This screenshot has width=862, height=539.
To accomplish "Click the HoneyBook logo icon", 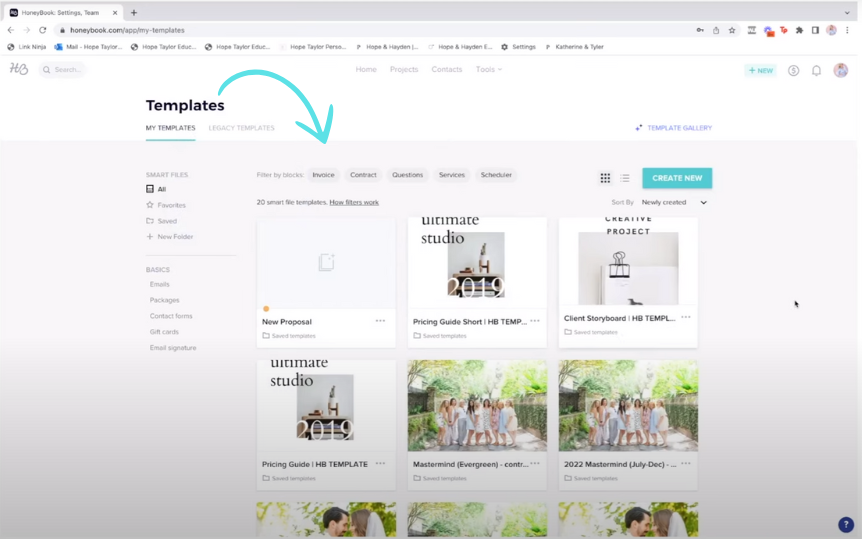I will pos(19,69).
